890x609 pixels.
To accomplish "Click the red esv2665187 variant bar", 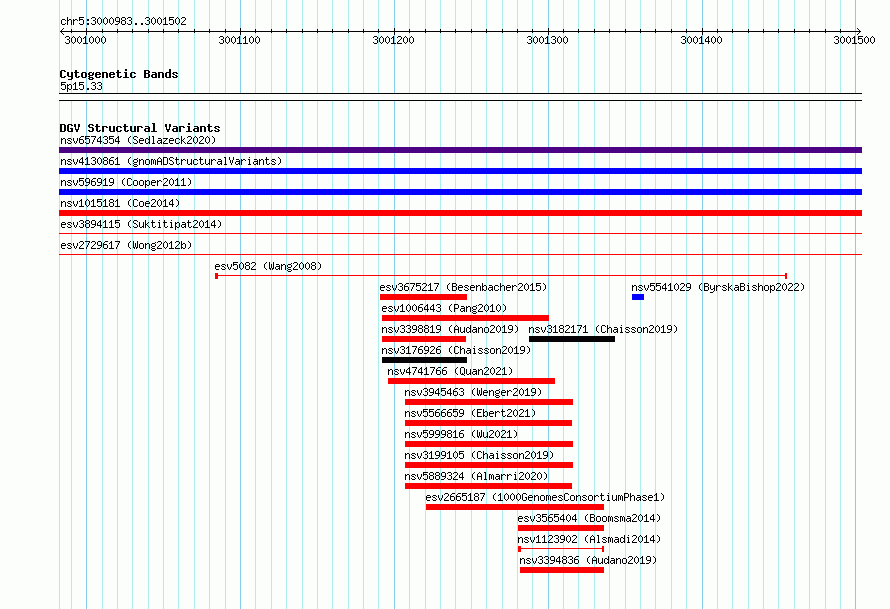I will pos(515,507).
